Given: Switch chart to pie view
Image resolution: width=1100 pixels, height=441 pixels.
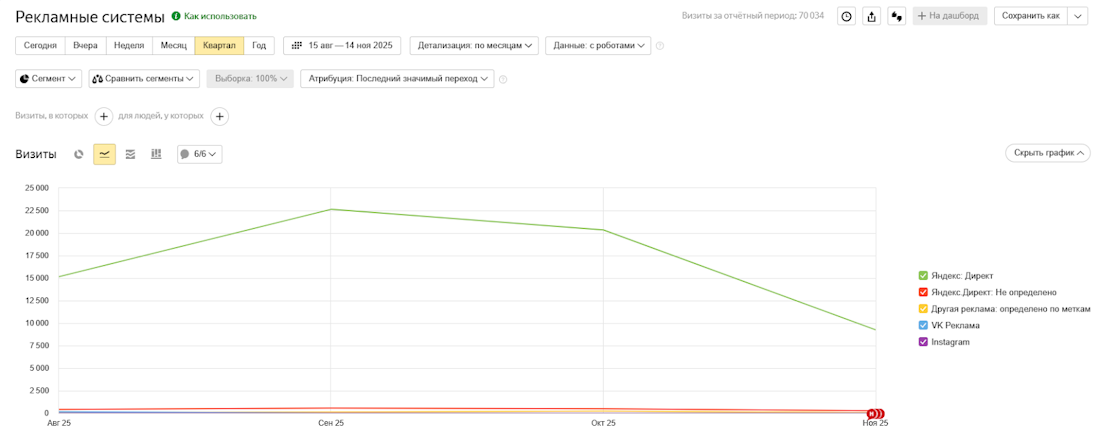Looking at the screenshot, I should click(x=79, y=154).
